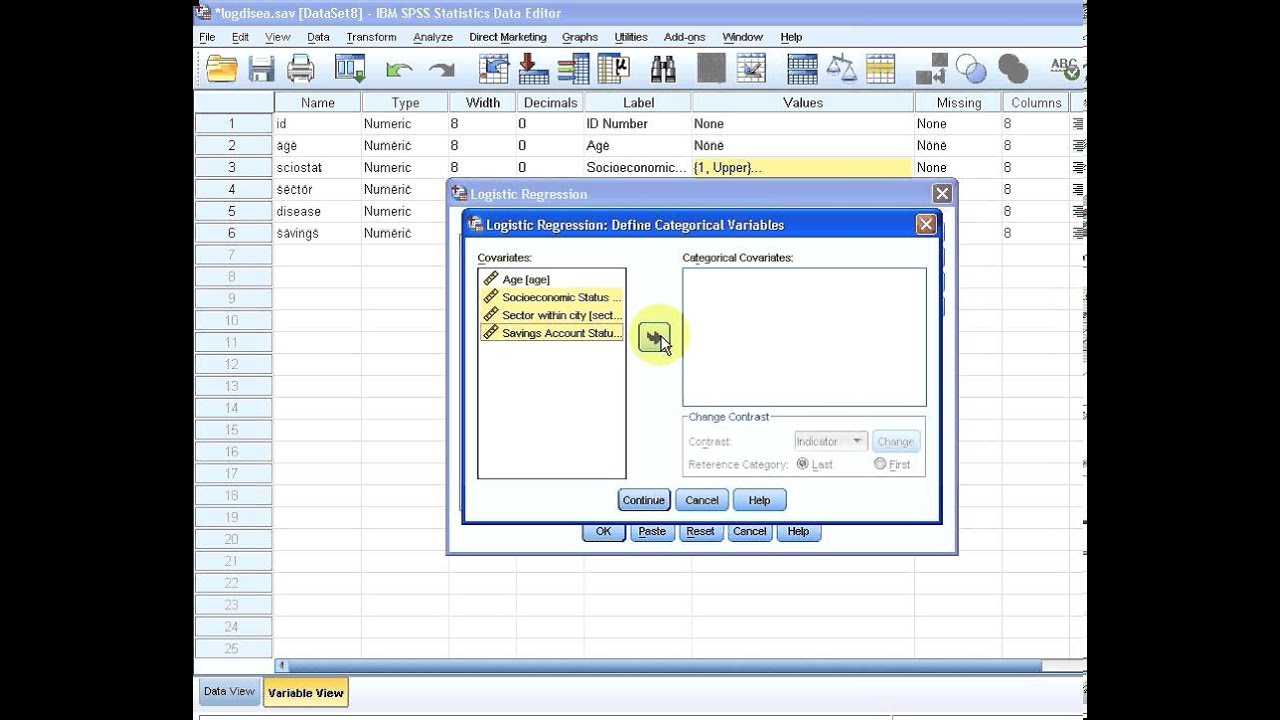The image size is (1280, 720).
Task: Click the Decimals column header
Action: click(x=550, y=102)
